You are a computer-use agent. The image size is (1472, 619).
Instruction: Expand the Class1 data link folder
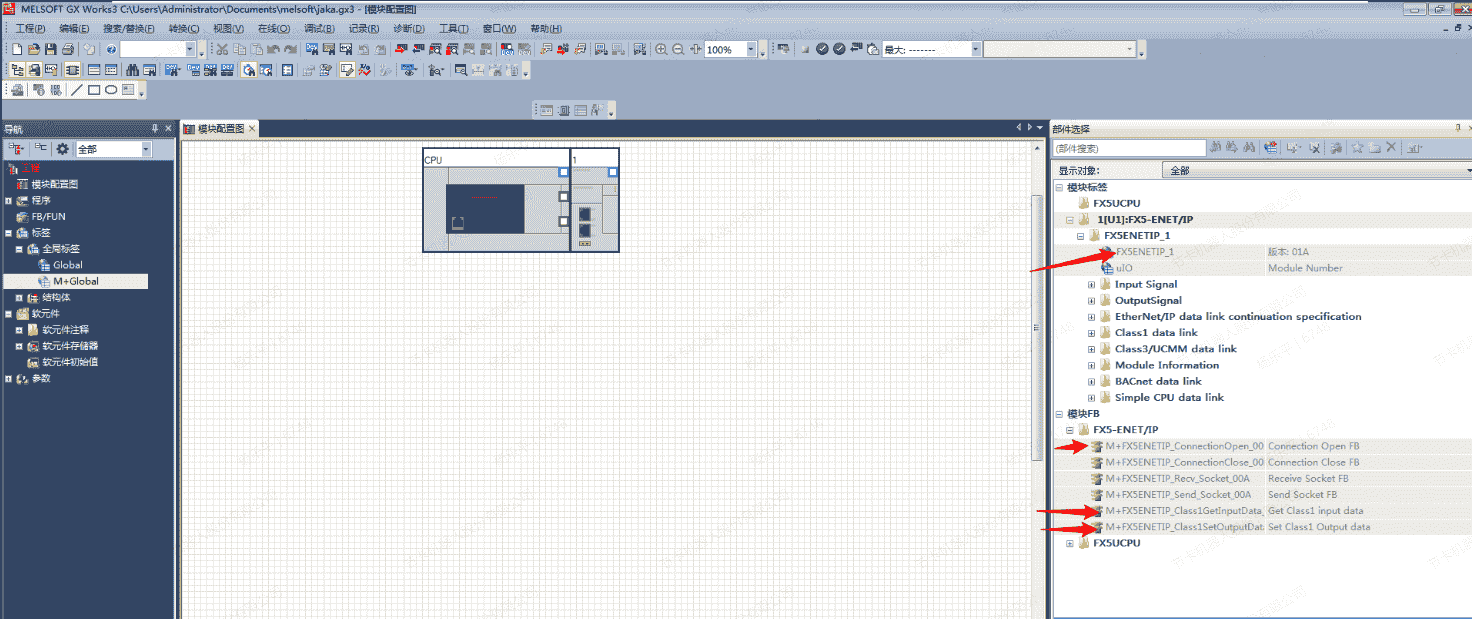1092,333
